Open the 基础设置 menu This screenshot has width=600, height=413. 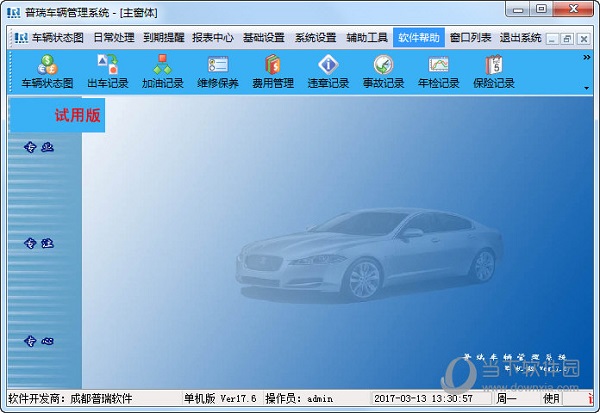pyautogui.click(x=265, y=38)
